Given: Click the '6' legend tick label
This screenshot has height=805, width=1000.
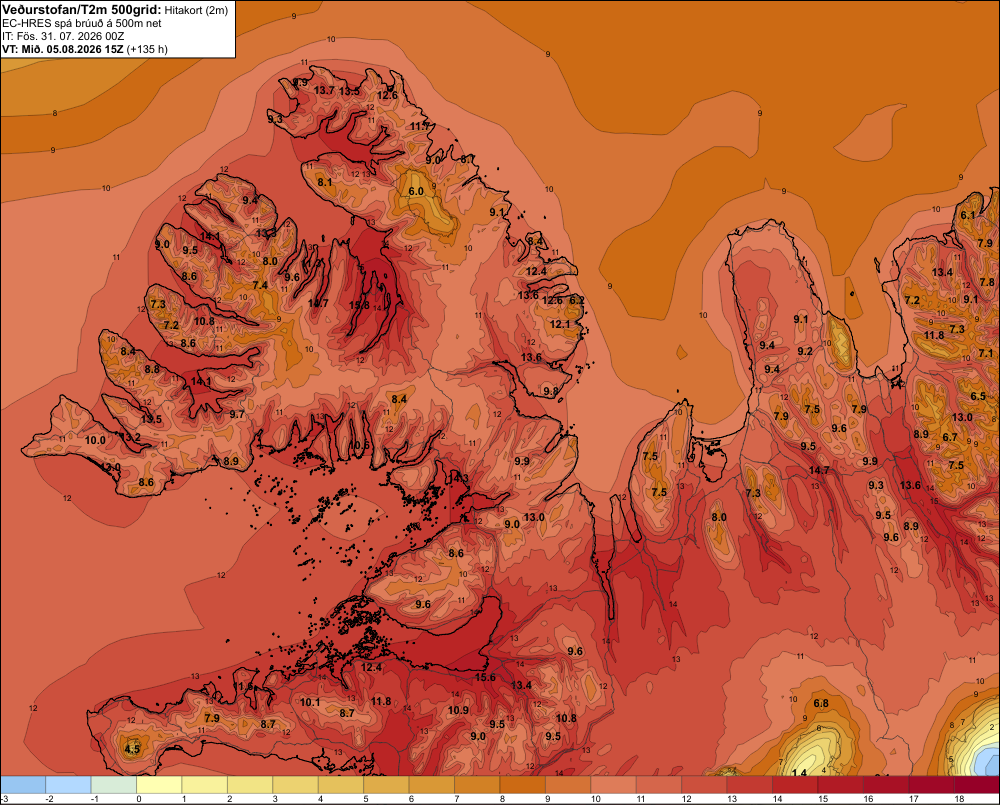Looking at the screenshot, I should coord(413,799).
